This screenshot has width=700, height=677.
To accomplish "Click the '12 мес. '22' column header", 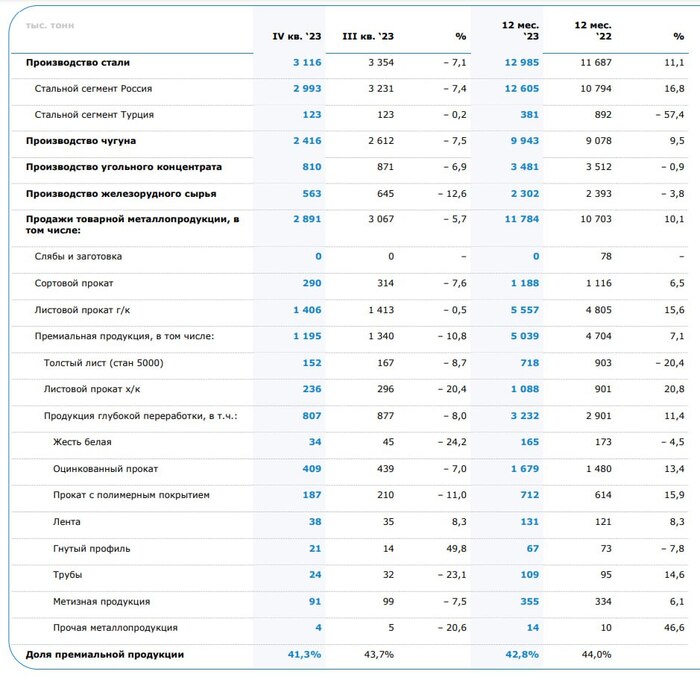I will pos(593,30).
